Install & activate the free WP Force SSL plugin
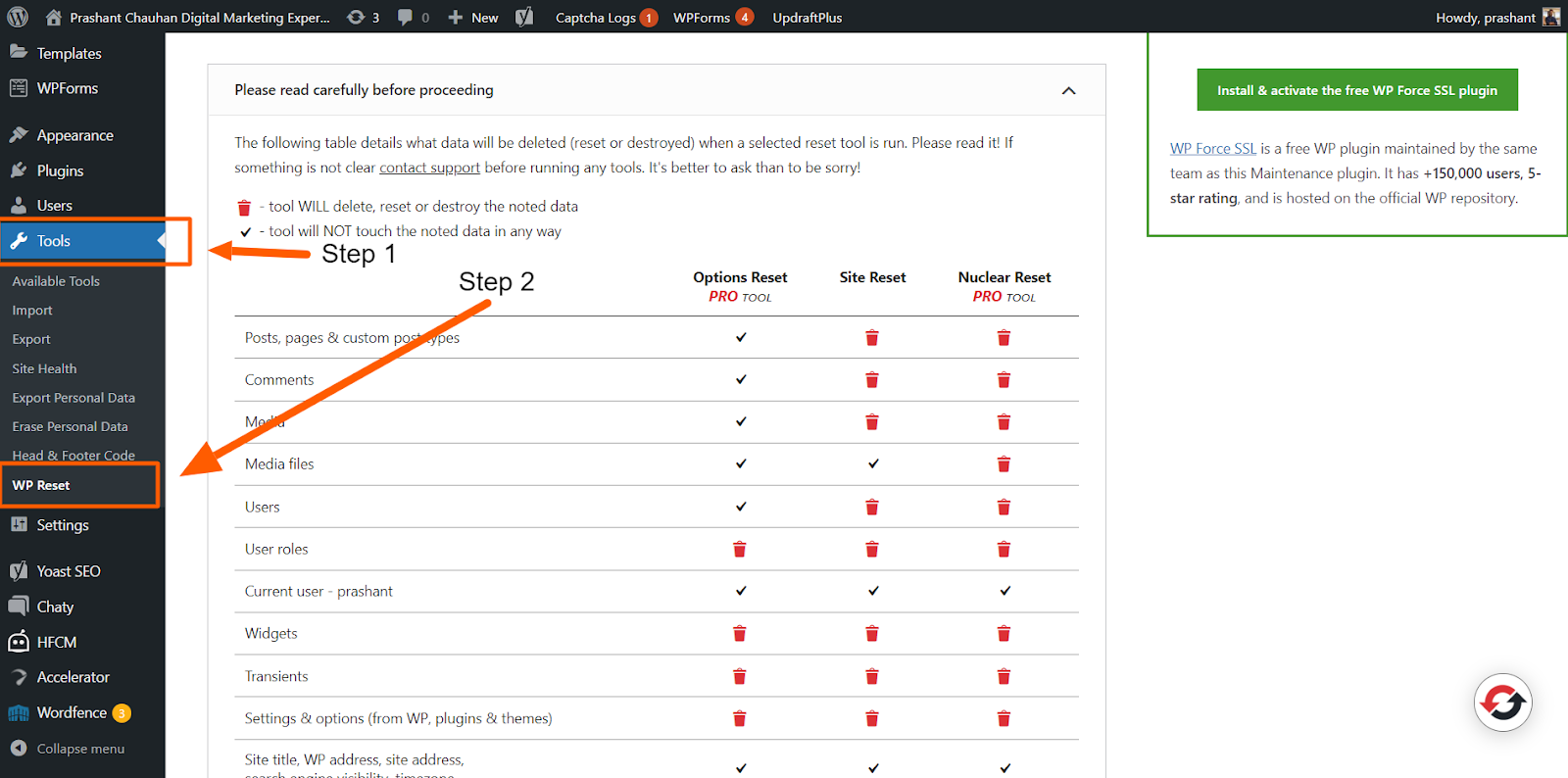Screen dimensions: 1568x778 point(1357,90)
